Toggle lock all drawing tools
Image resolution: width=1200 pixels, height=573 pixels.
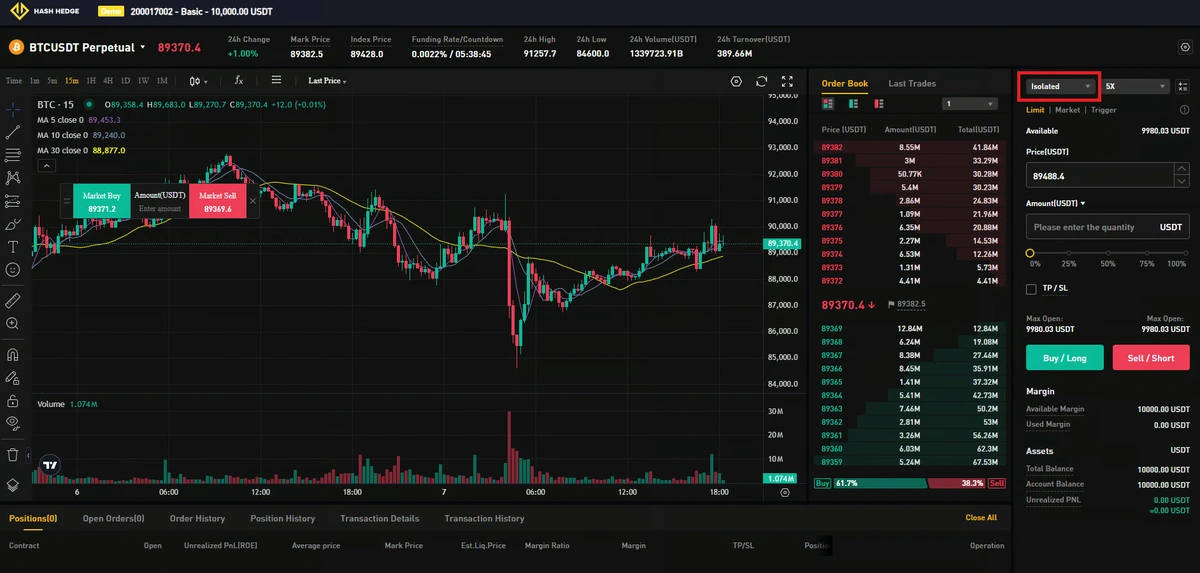[x=13, y=401]
